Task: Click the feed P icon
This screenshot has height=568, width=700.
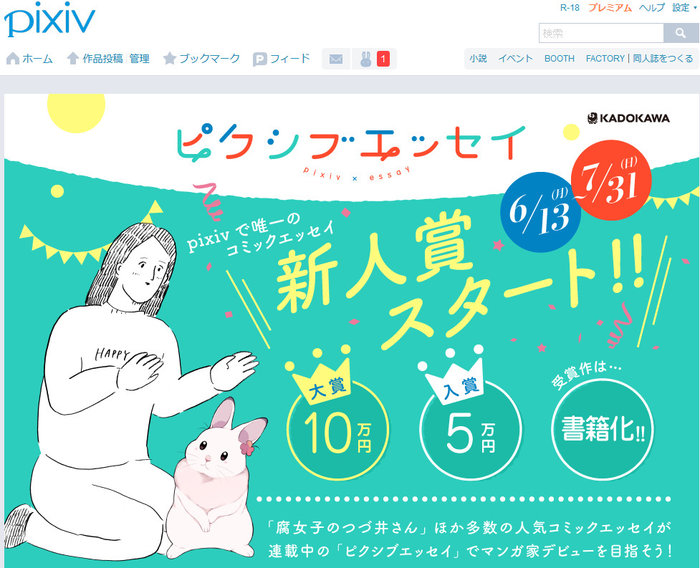Action: pyautogui.click(x=259, y=59)
